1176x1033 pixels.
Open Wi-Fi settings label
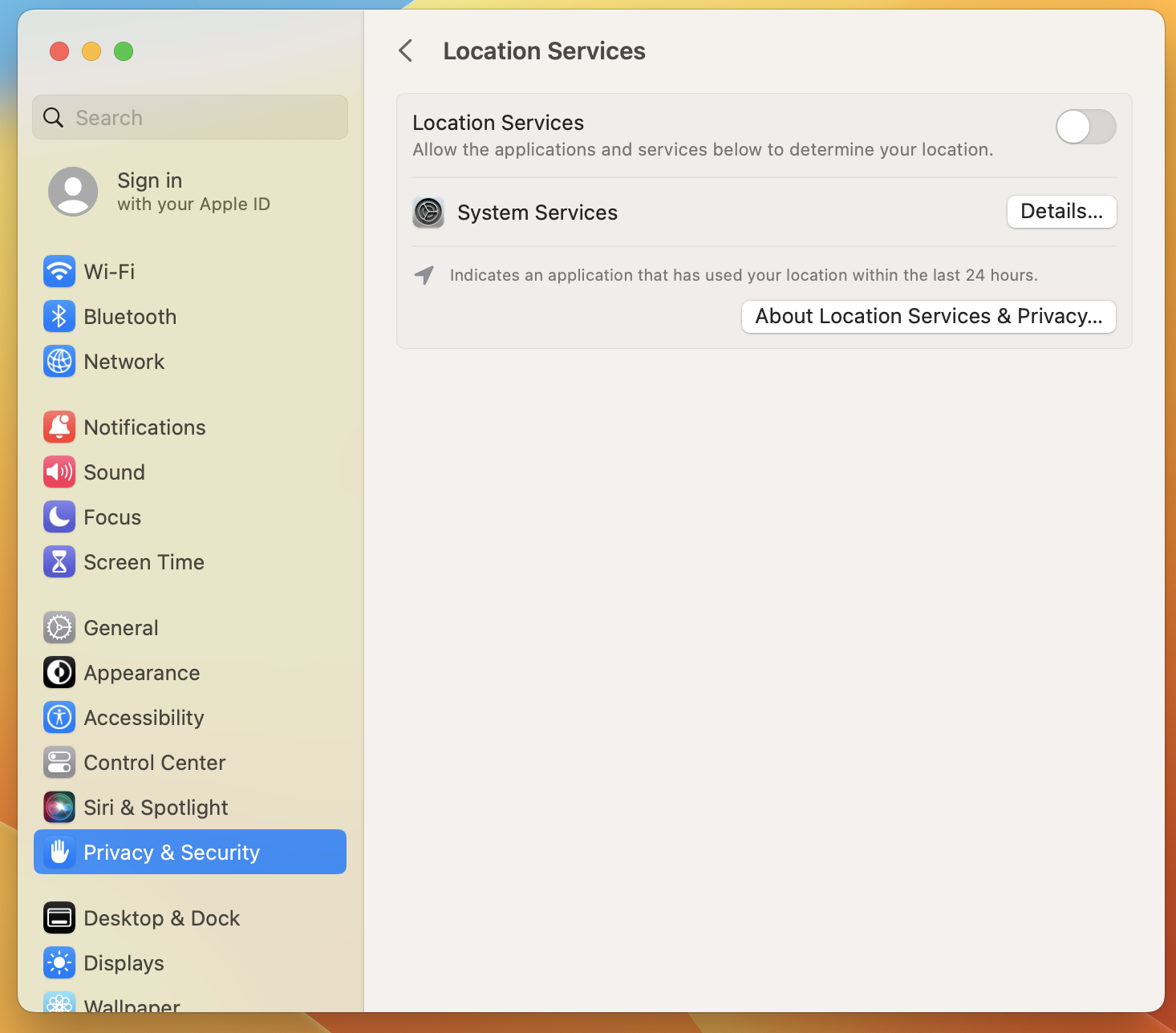tap(109, 272)
